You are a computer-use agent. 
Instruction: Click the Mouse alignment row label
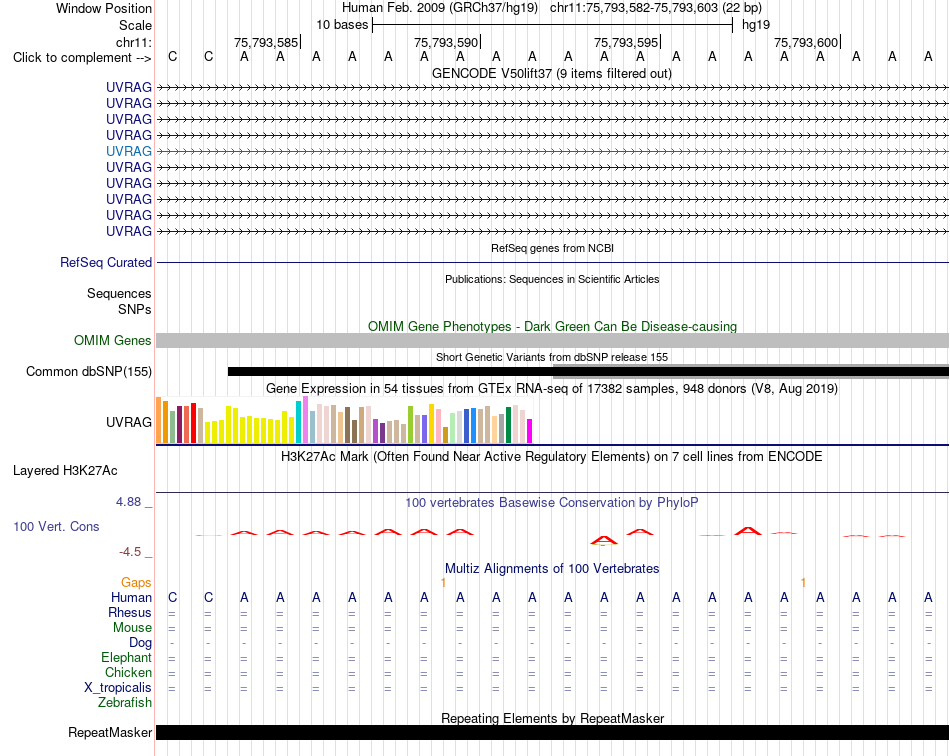coord(132,628)
